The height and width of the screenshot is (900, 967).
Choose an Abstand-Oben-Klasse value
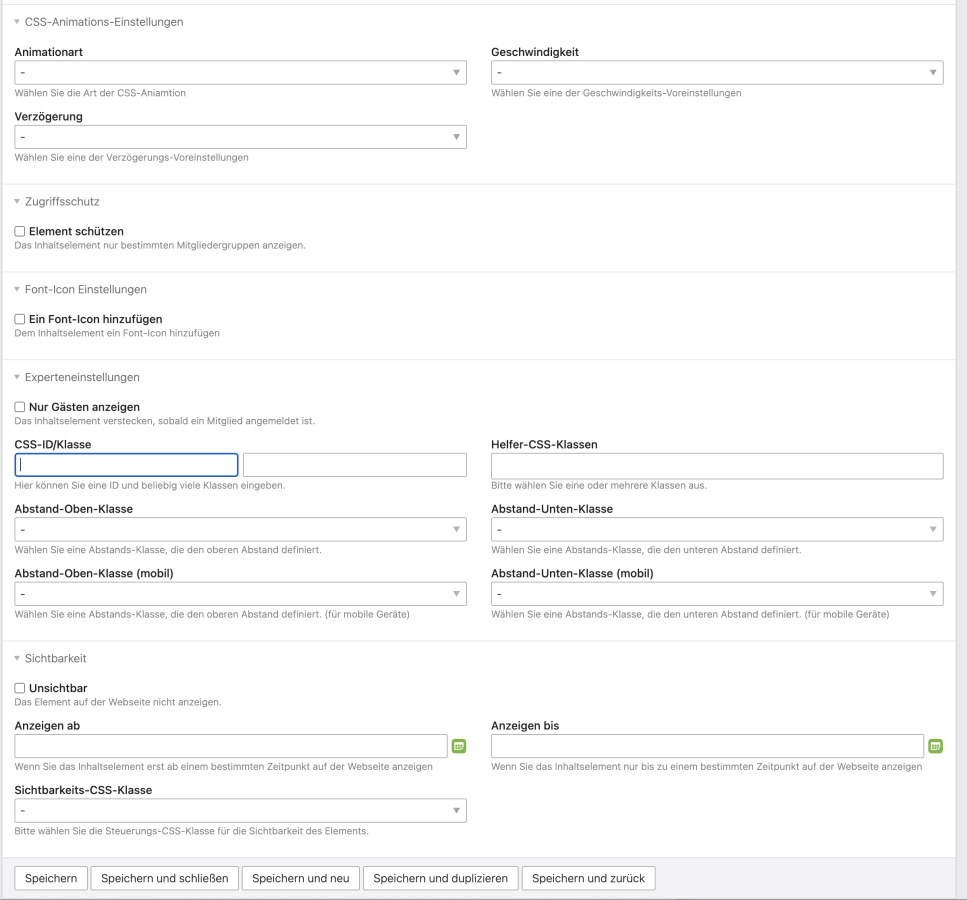click(x=240, y=529)
